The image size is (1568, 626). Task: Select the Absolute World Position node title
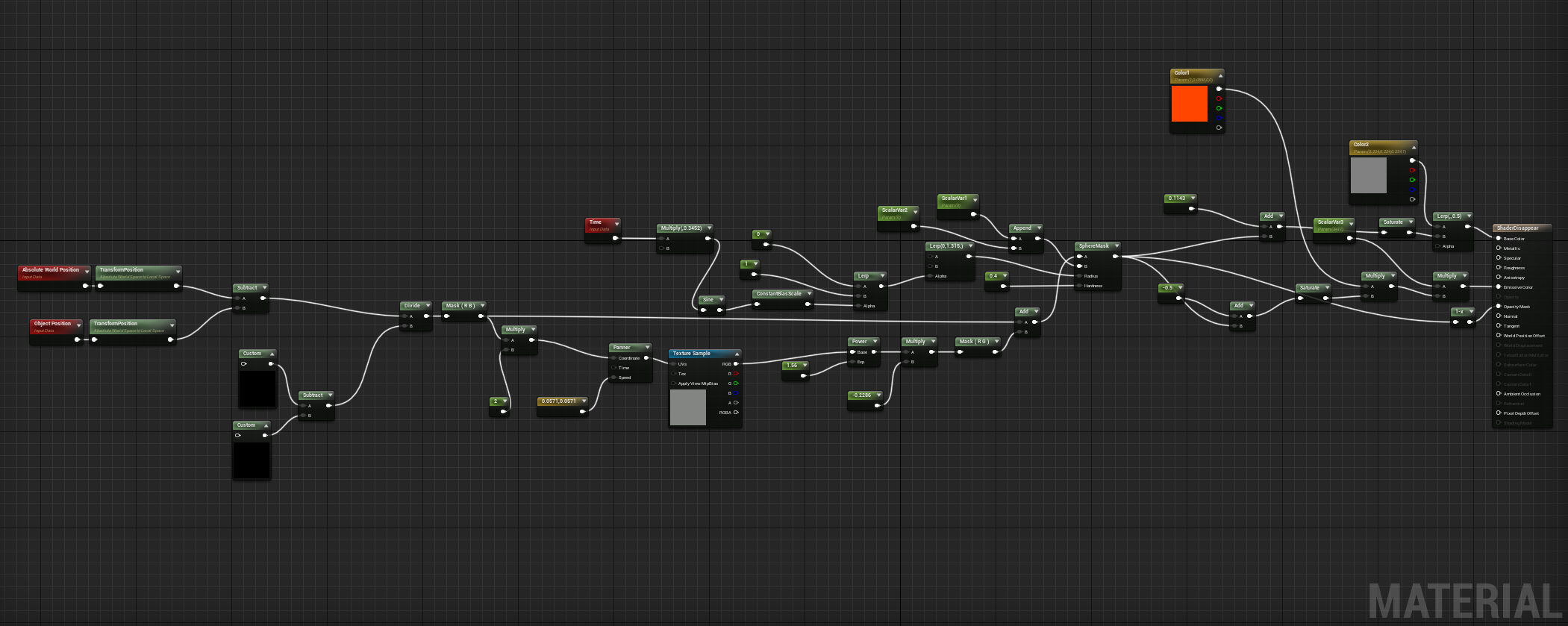click(x=51, y=270)
